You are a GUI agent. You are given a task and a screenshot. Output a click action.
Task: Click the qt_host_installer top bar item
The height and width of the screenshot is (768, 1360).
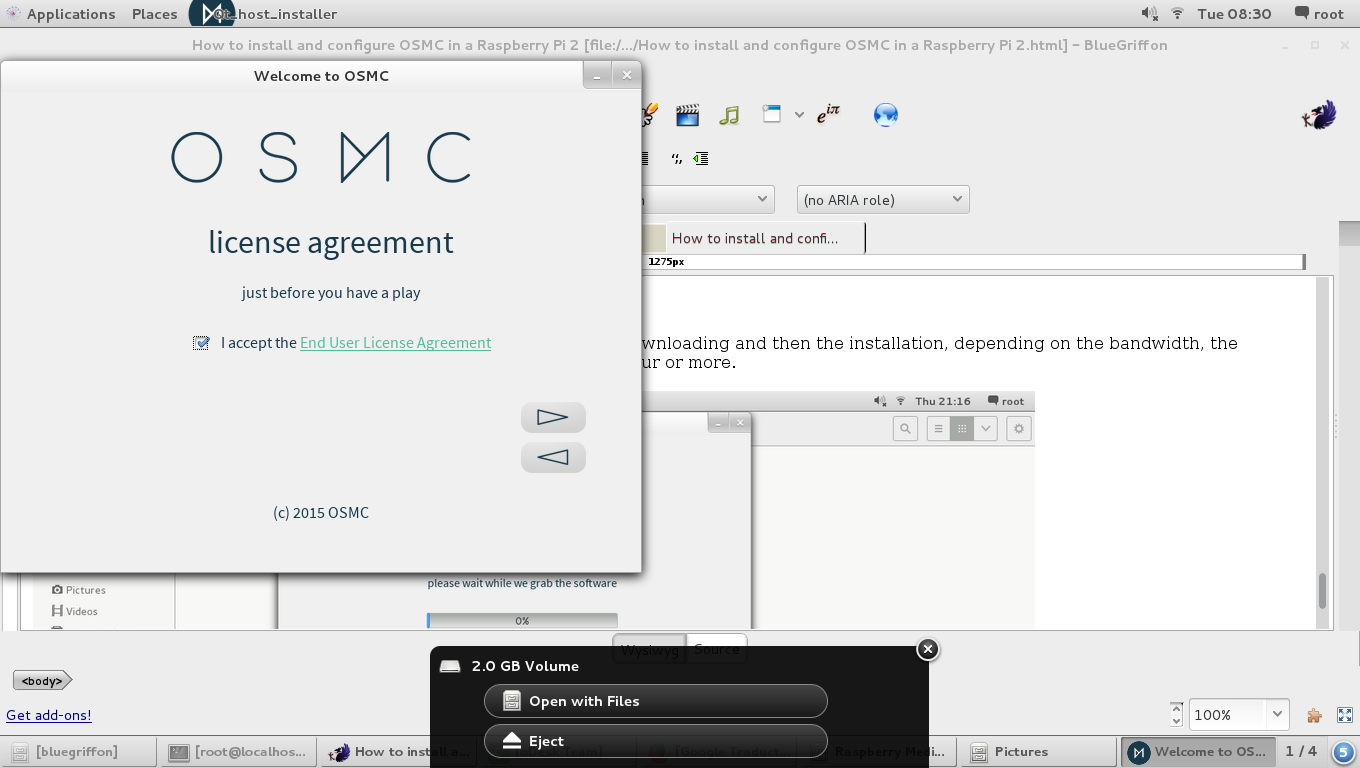265,14
